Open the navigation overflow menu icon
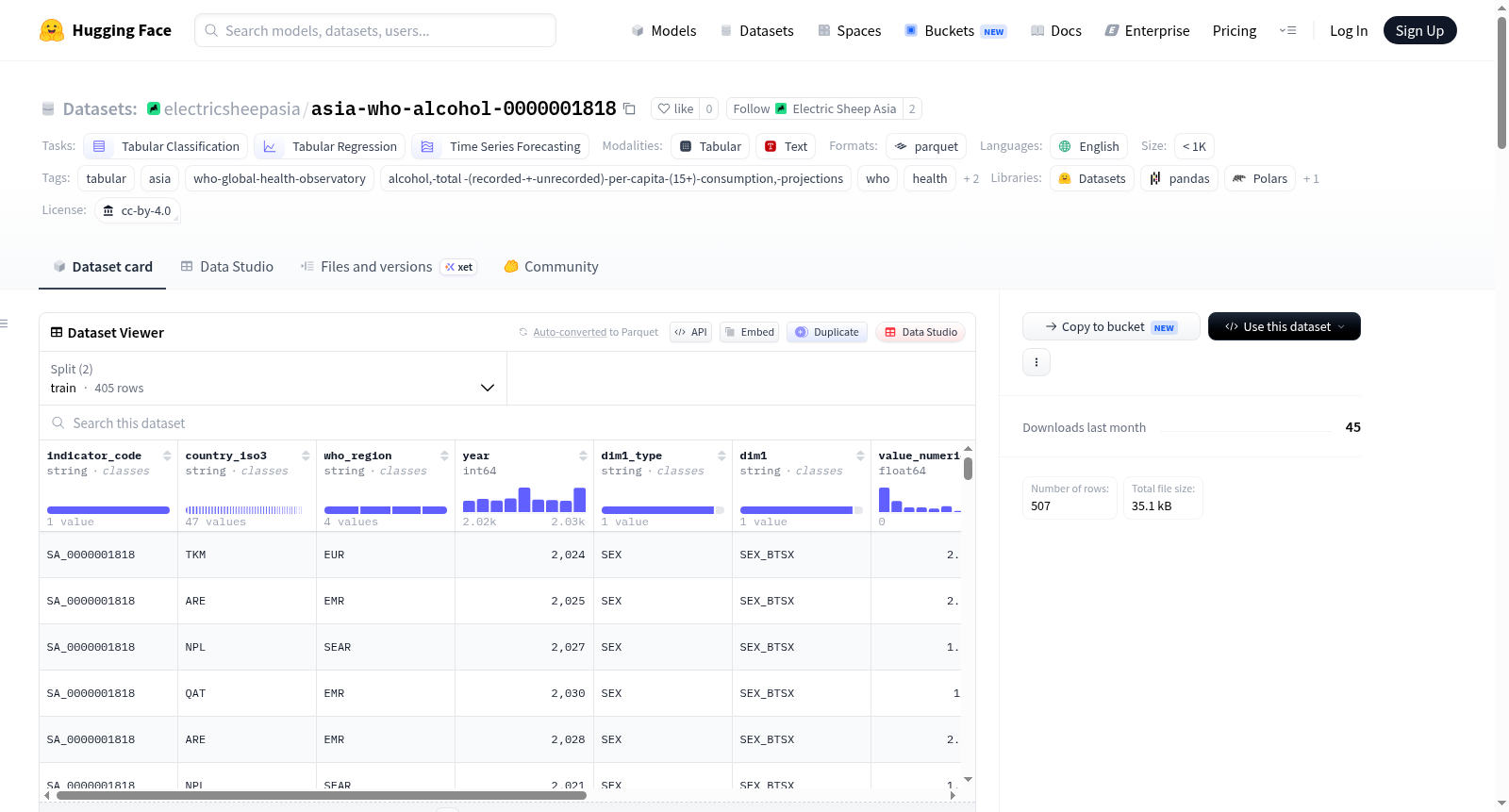This screenshot has height=812, width=1509. [x=1287, y=30]
